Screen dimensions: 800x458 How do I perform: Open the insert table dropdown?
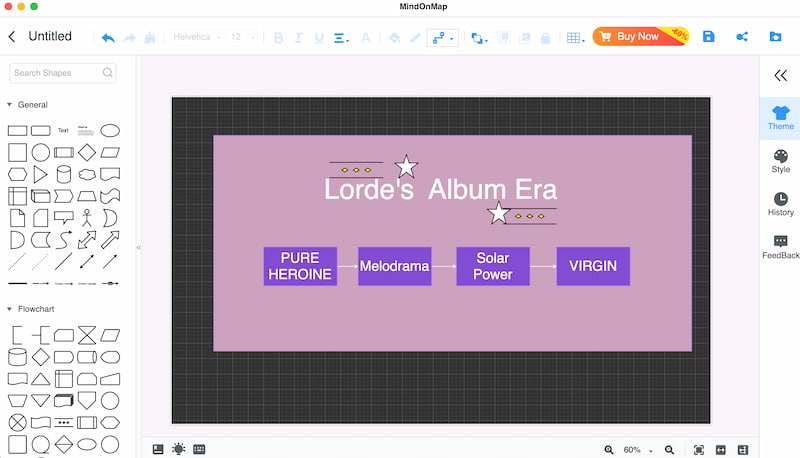coord(576,38)
